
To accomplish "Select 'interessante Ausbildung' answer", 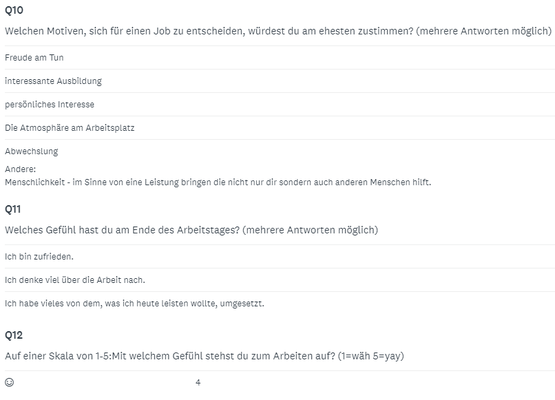I will 53,81.
